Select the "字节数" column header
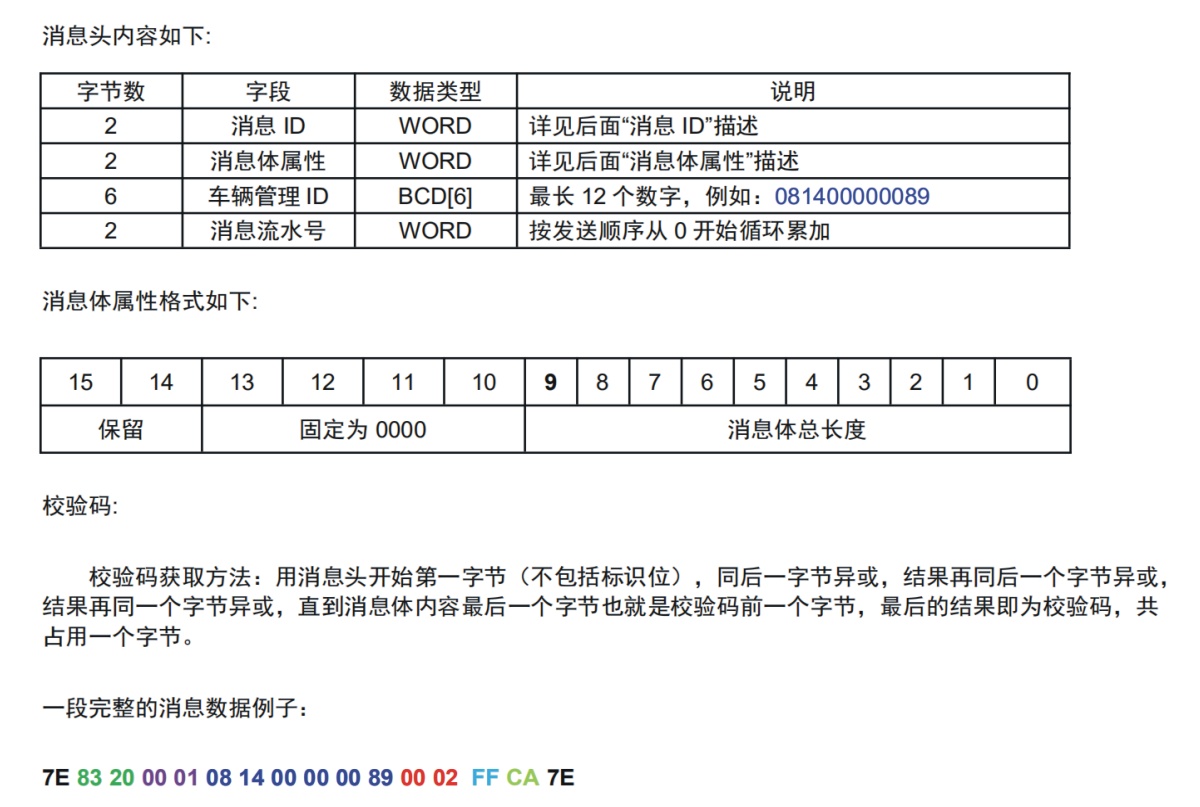1200x807 pixels. pos(111,91)
